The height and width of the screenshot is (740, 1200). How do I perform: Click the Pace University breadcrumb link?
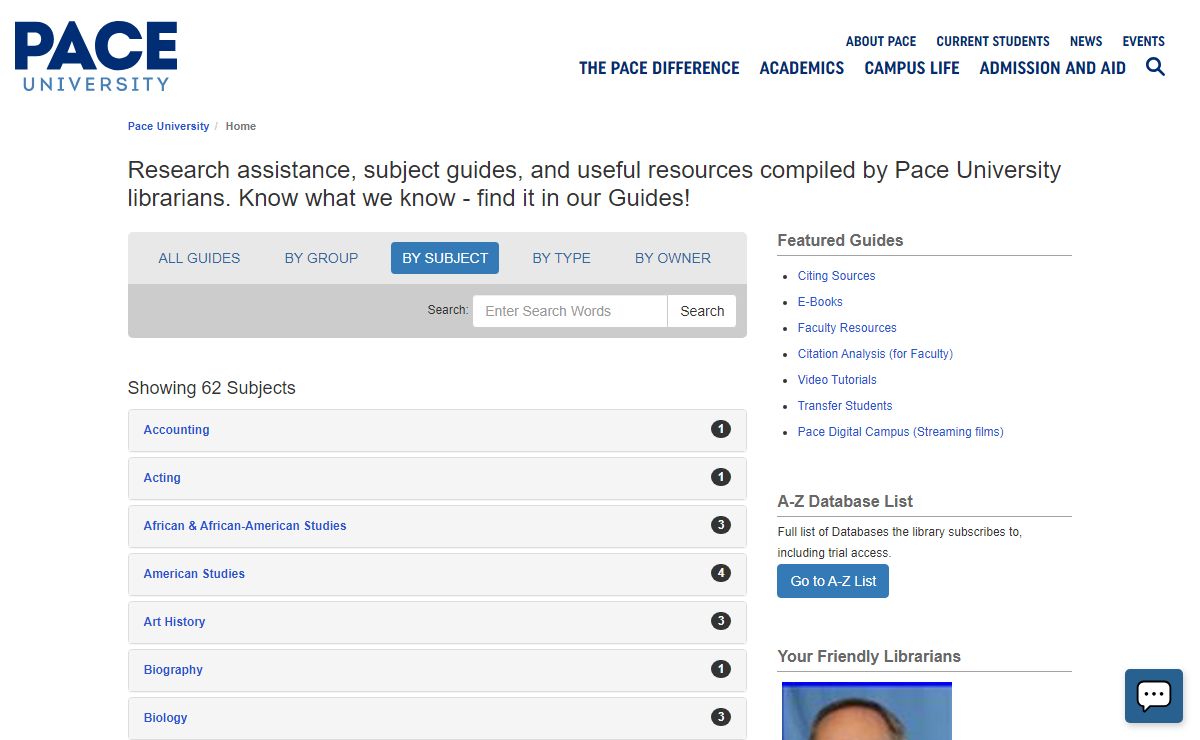(x=168, y=126)
